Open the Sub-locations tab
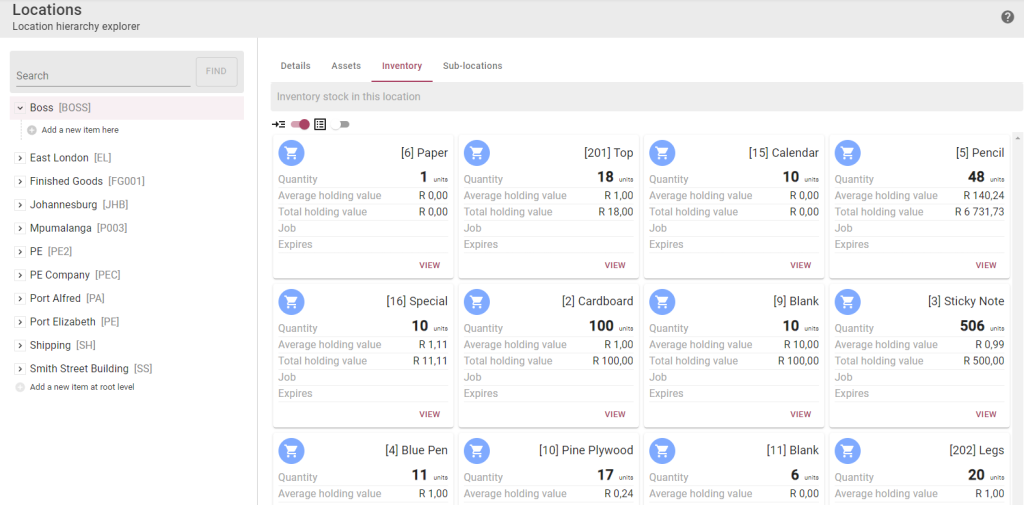Screen dimensions: 1024x505 coord(472,66)
